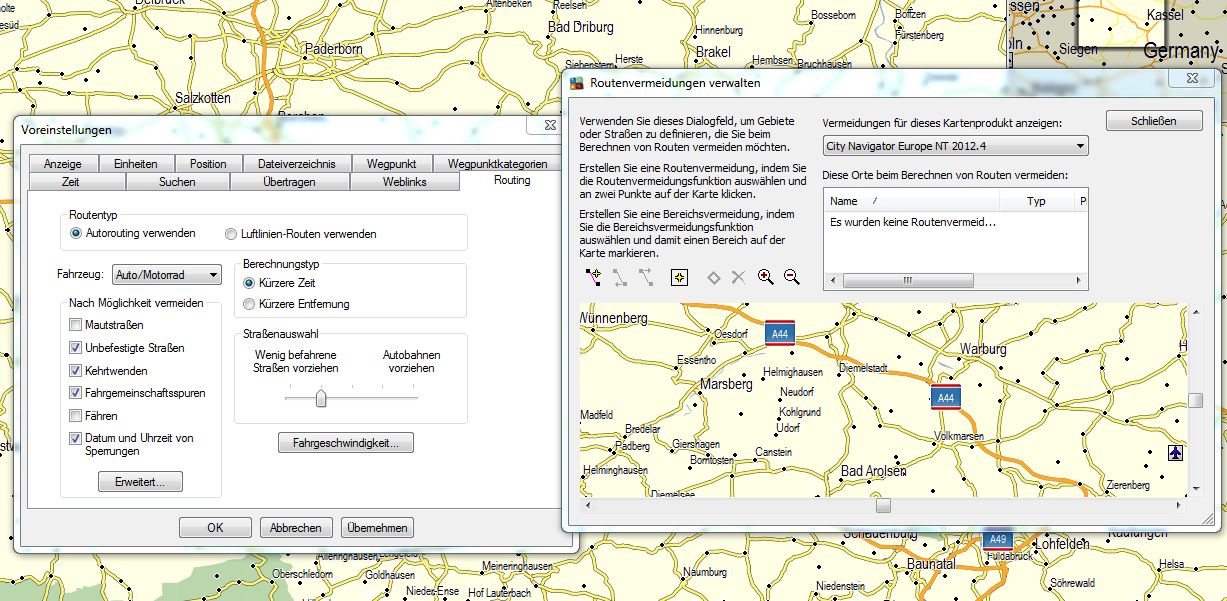The image size is (1227, 601).
Task: Choose Kürzere Entfernung calculation type
Action: [x=249, y=304]
